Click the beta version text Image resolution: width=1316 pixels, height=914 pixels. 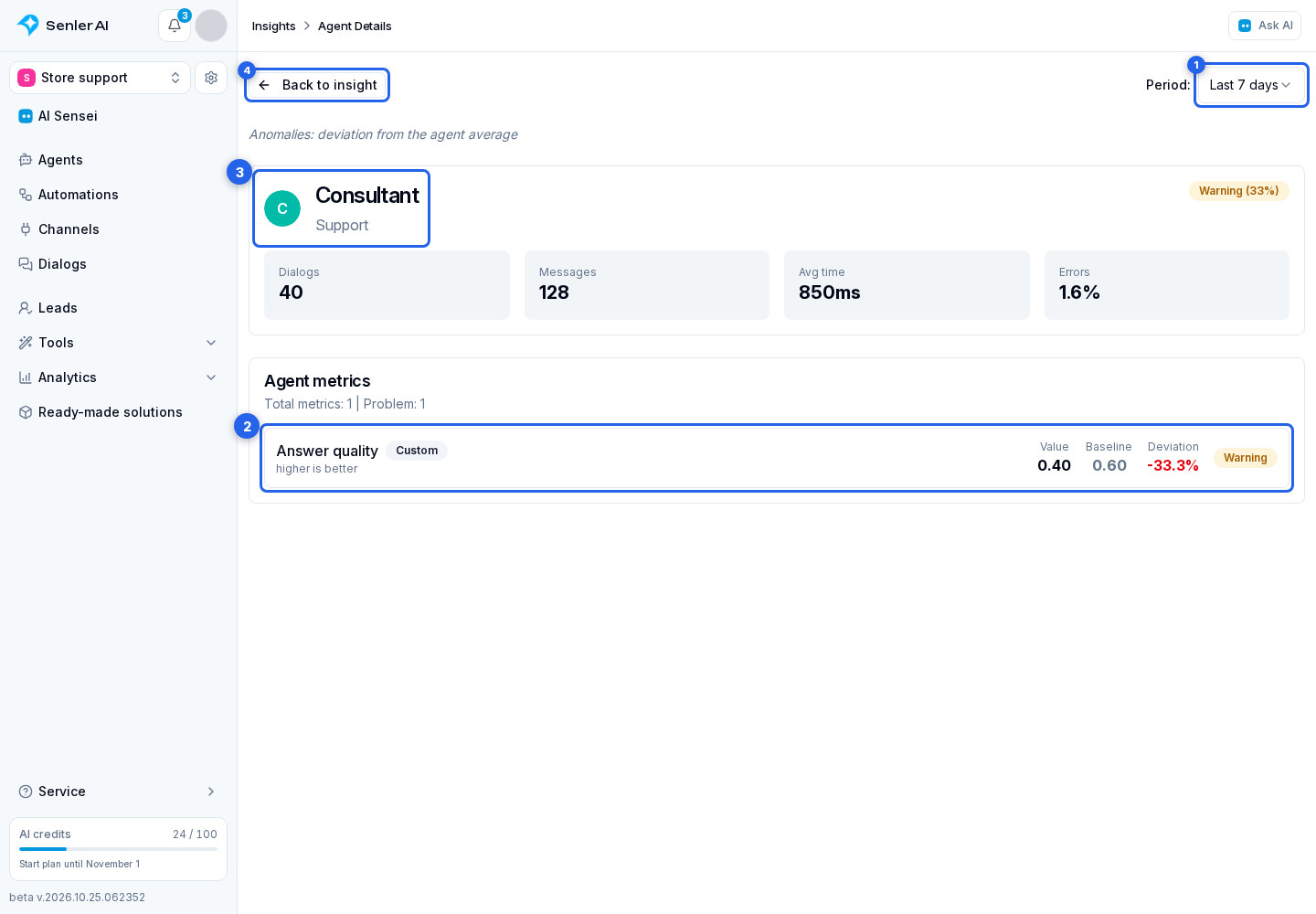pyautogui.click(x=78, y=898)
